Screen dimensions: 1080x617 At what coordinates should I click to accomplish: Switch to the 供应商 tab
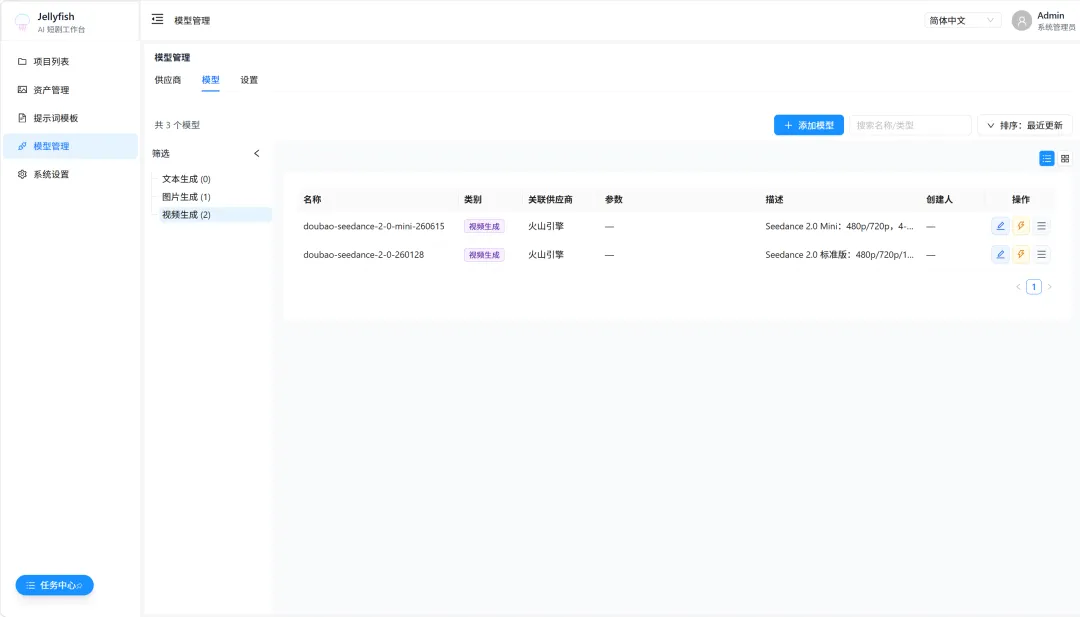(167, 80)
